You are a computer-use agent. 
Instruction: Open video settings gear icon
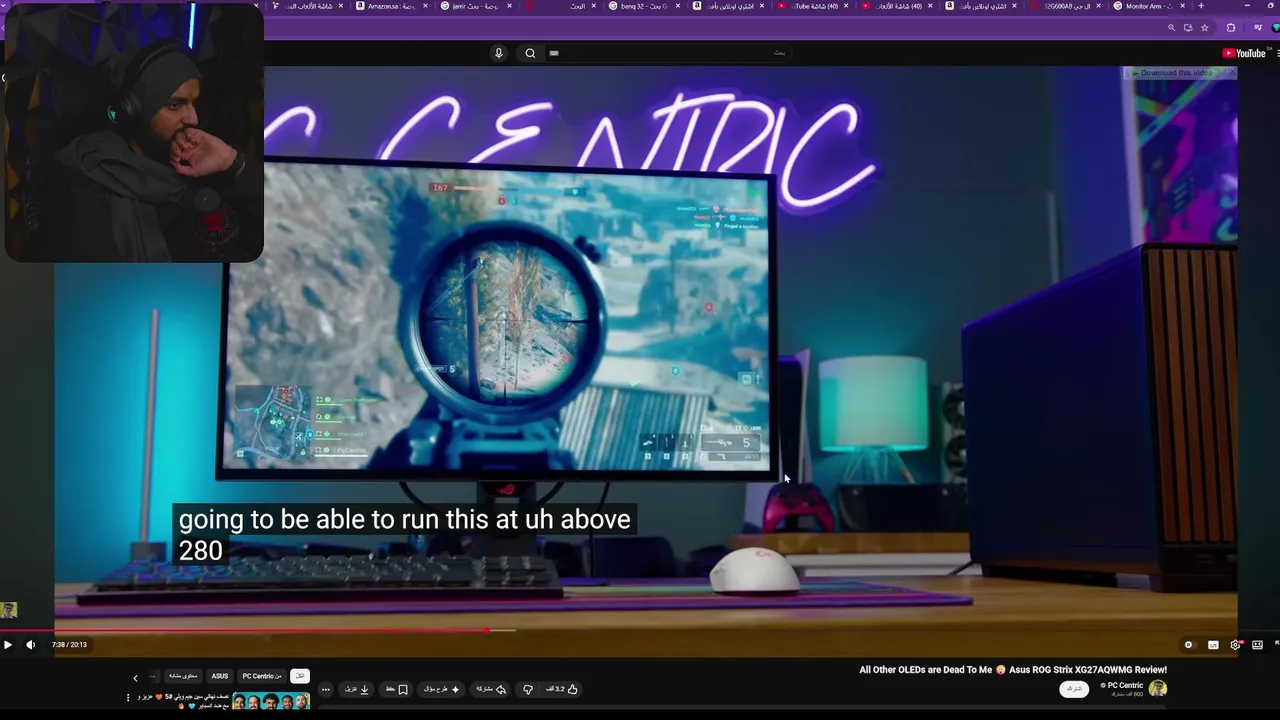tap(1235, 645)
